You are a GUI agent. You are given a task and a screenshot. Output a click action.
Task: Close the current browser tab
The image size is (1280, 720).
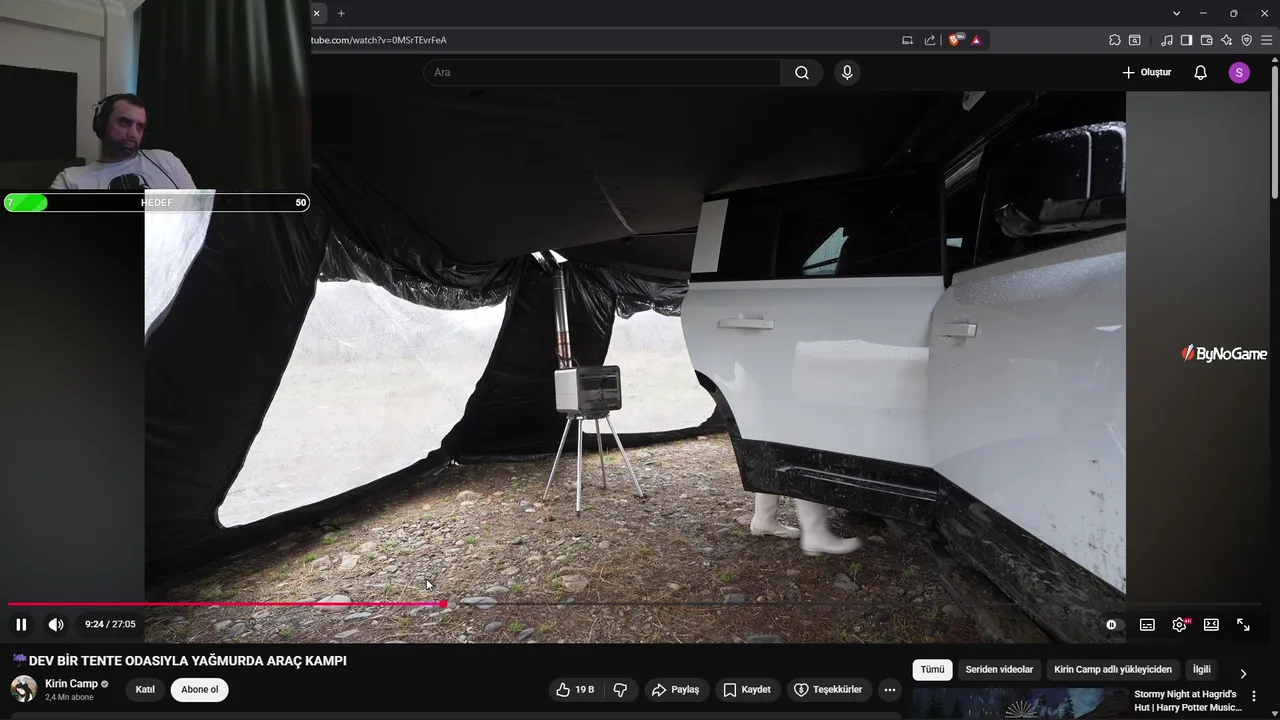click(317, 13)
